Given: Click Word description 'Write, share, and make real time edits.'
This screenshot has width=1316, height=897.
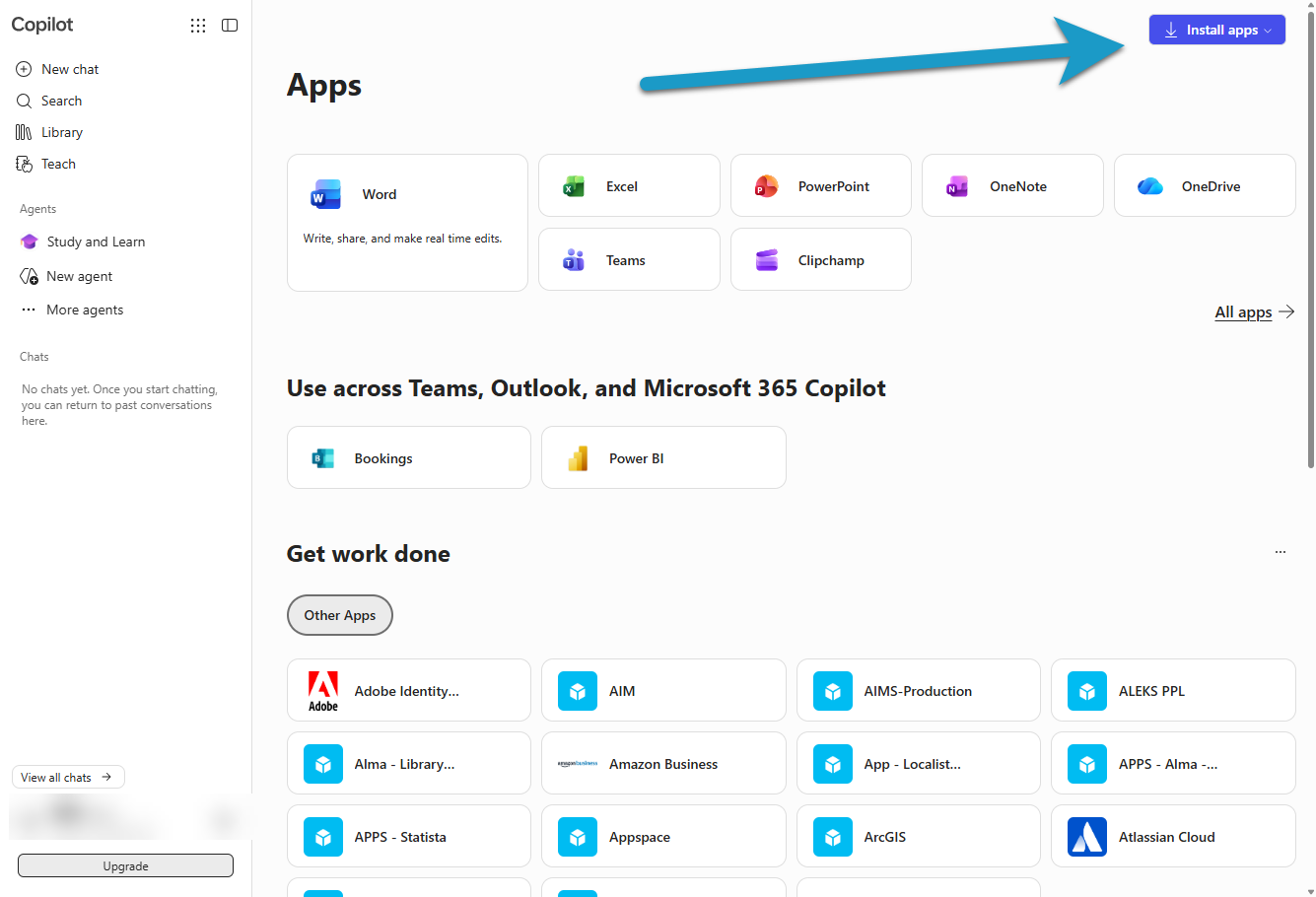Looking at the screenshot, I should (x=402, y=239).
